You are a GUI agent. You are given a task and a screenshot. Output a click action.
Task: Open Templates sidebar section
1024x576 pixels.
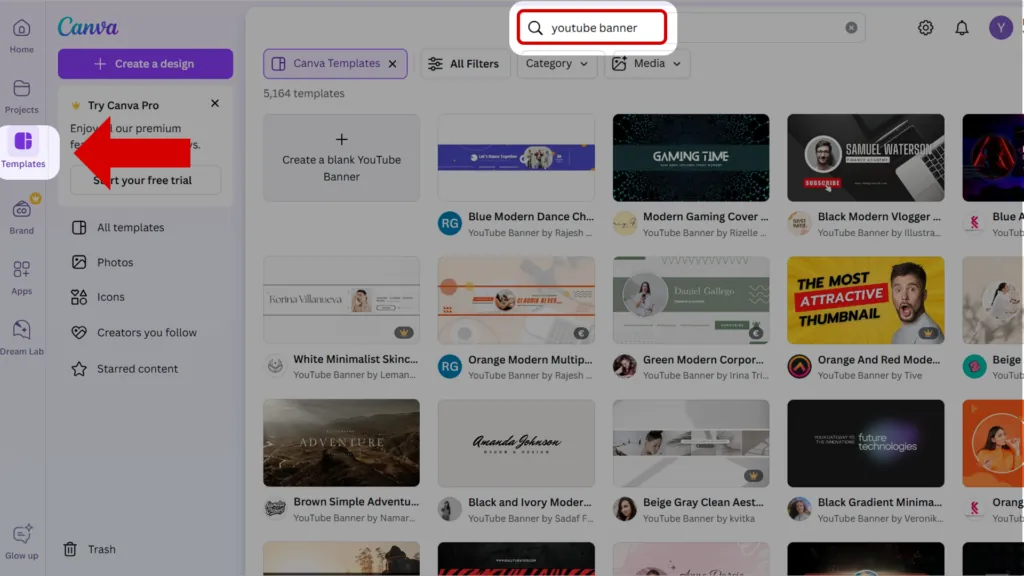(x=23, y=150)
